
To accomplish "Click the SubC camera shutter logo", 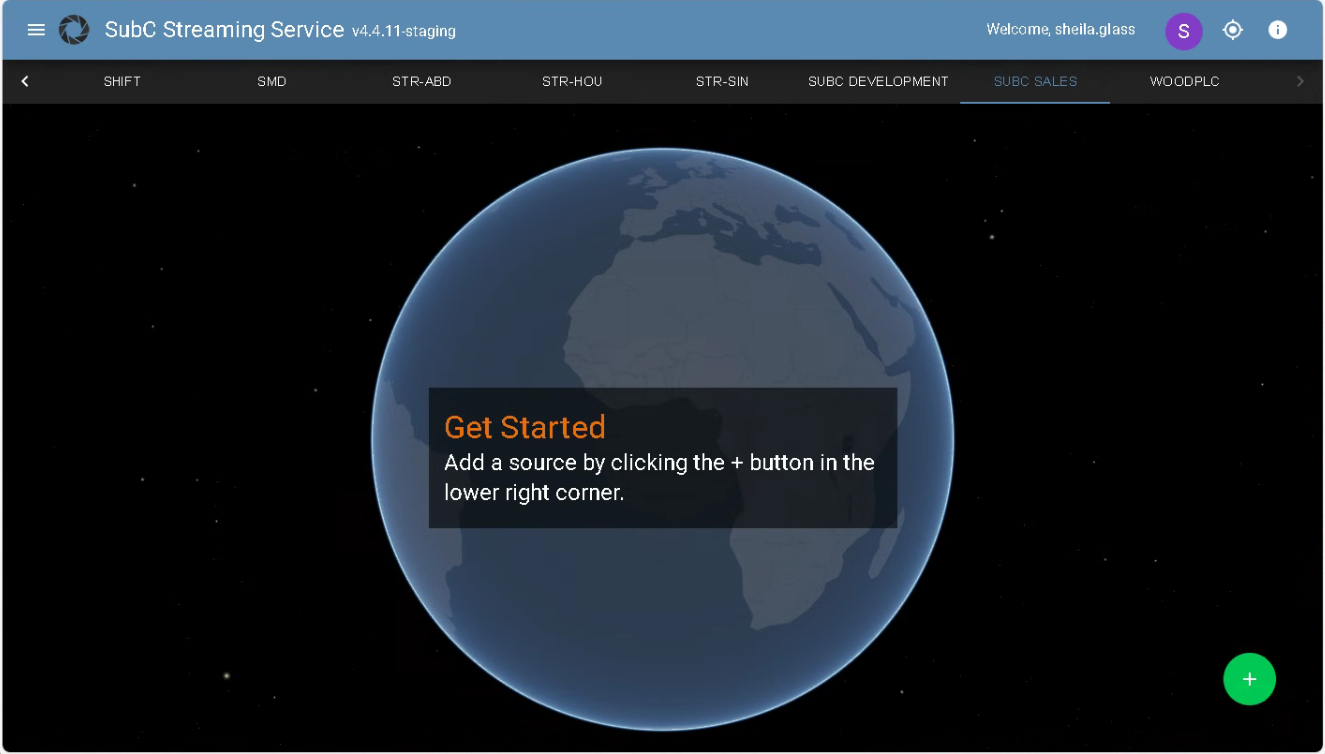I will point(74,30).
